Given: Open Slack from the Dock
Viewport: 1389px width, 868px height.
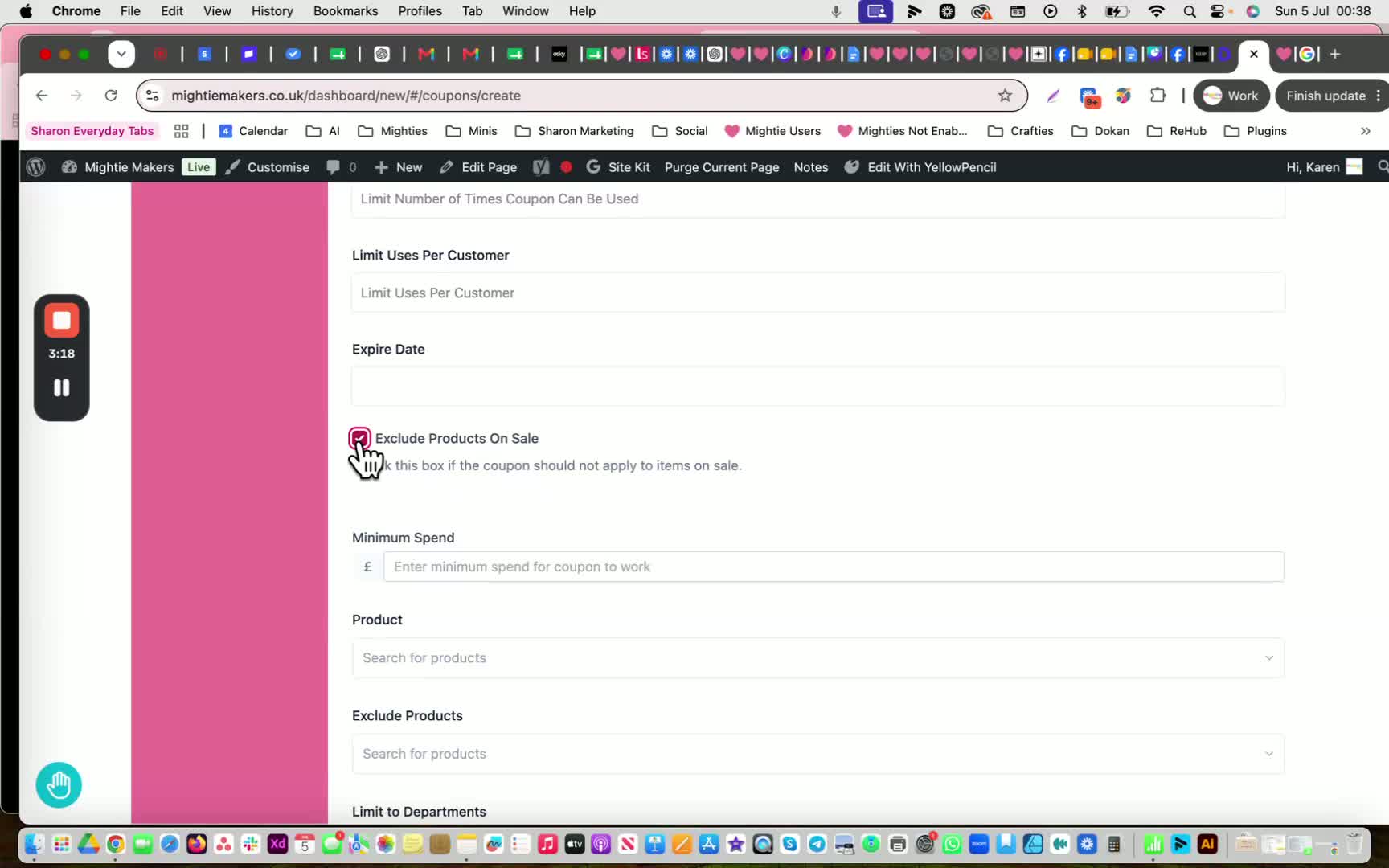Looking at the screenshot, I should click(251, 844).
